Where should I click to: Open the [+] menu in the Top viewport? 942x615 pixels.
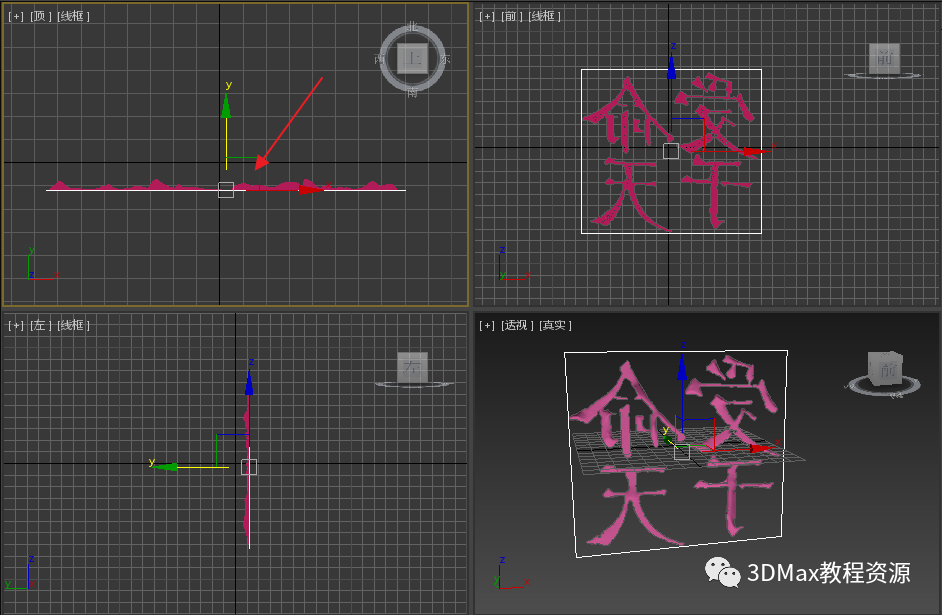tap(16, 16)
